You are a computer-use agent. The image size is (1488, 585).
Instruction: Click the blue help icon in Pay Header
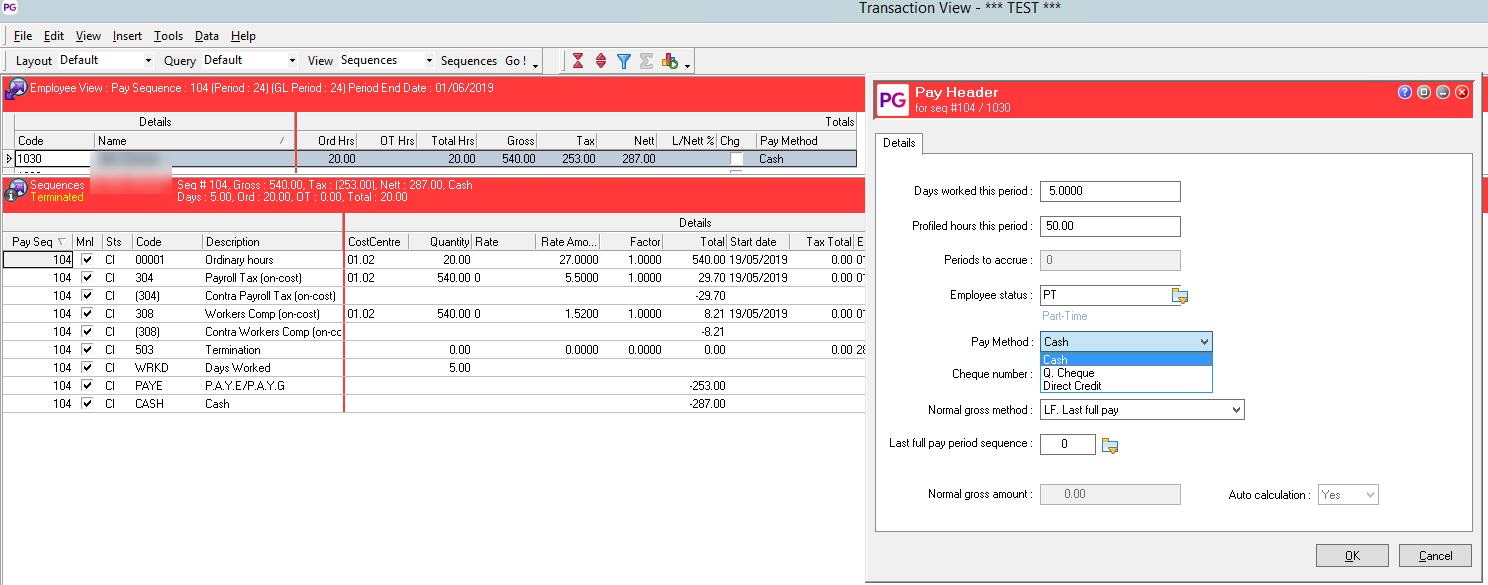(1405, 92)
